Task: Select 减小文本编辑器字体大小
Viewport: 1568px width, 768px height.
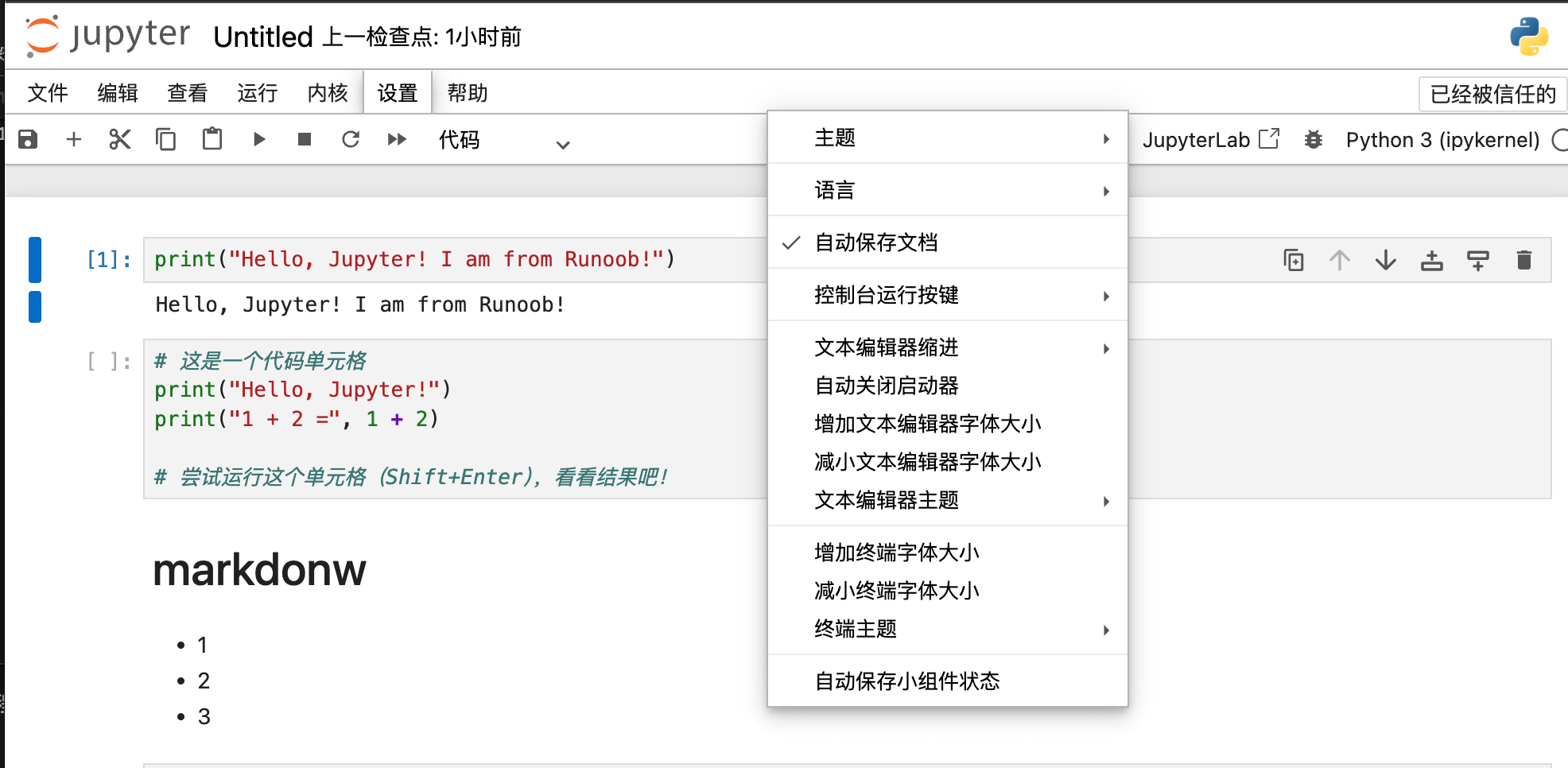Action: (x=948, y=462)
